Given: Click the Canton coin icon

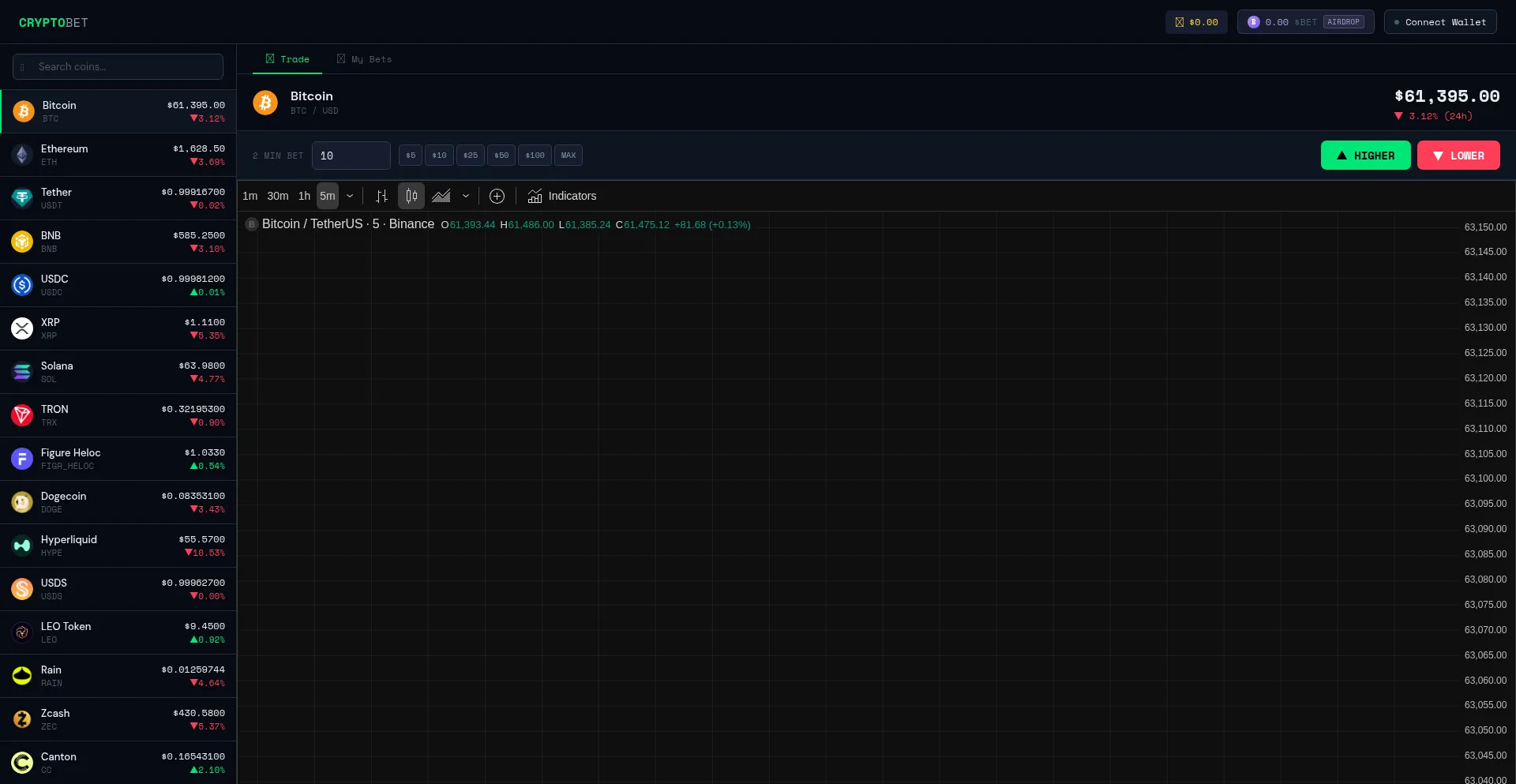Looking at the screenshot, I should click(x=22, y=763).
